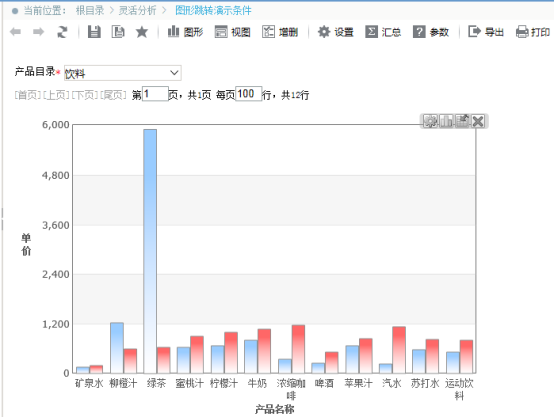This screenshot has width=554, height=417.
Task: Open the 产品目录 dropdown
Action: (123, 73)
